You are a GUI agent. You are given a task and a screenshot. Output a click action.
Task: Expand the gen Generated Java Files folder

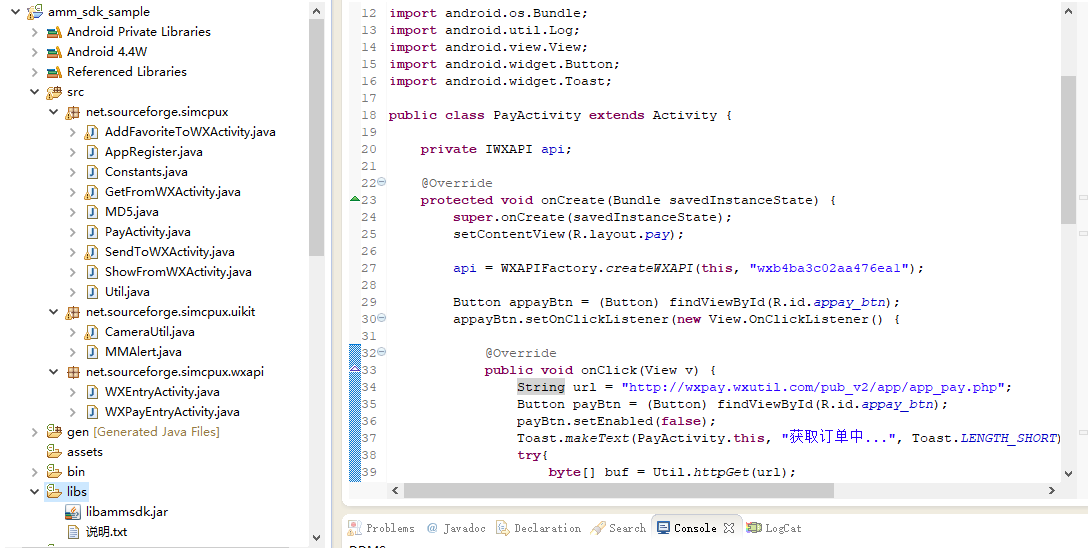pos(34,431)
